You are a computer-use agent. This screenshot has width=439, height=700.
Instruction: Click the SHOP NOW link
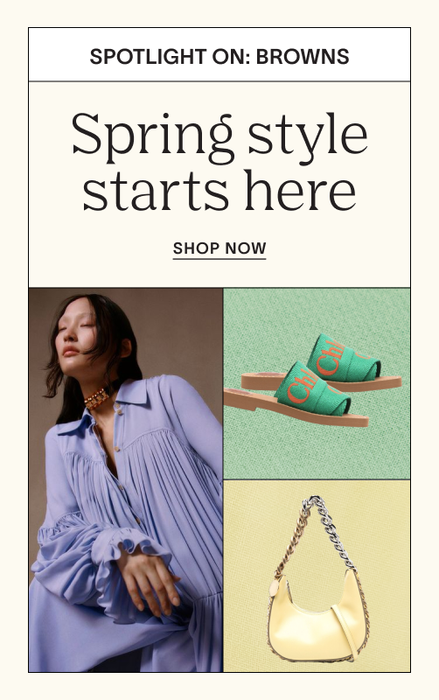coord(219,249)
